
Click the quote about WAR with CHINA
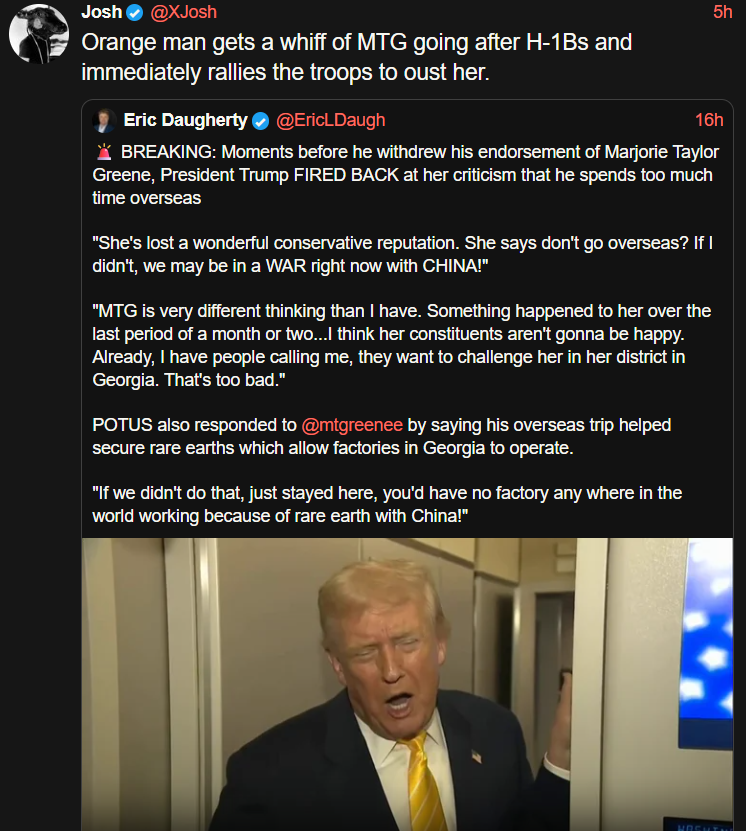coord(403,254)
